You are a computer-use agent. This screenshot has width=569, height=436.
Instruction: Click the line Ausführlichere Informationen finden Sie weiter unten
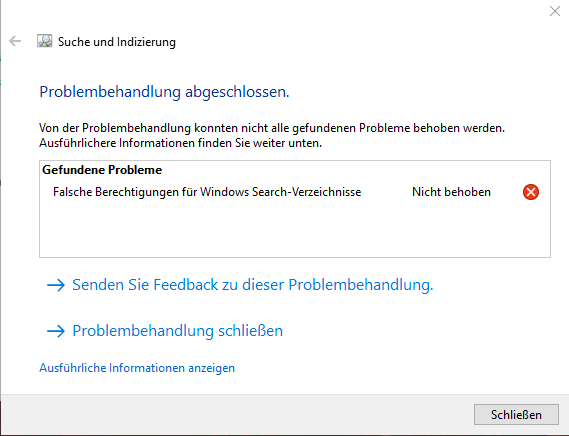(180, 143)
